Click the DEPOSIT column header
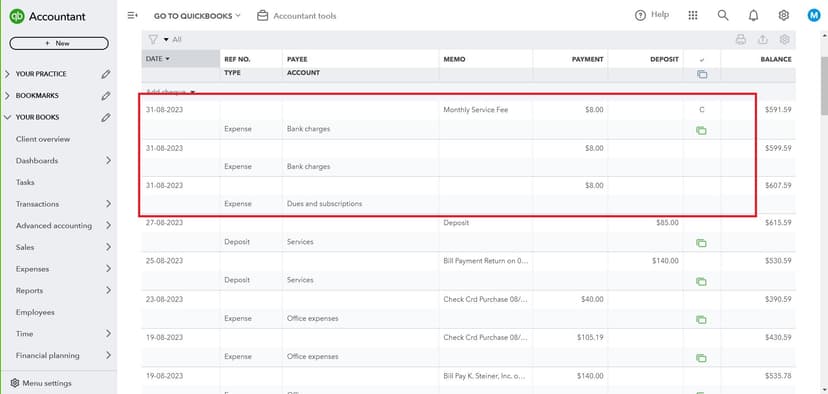 (664, 59)
